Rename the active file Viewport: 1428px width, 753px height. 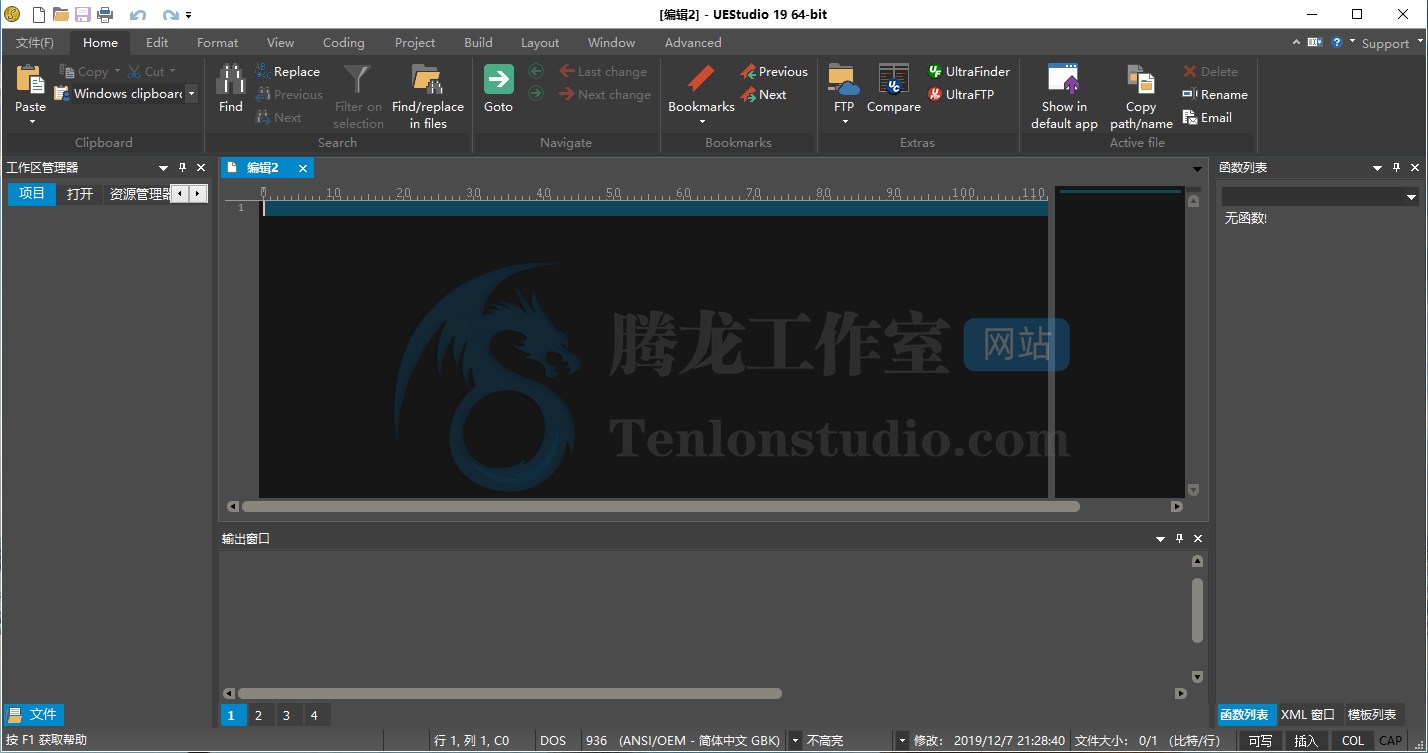point(1215,94)
